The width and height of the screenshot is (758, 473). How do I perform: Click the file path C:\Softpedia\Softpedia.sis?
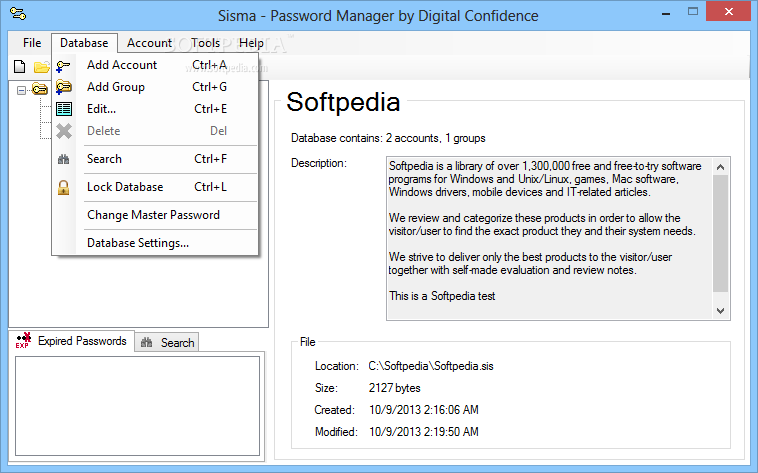431,366
